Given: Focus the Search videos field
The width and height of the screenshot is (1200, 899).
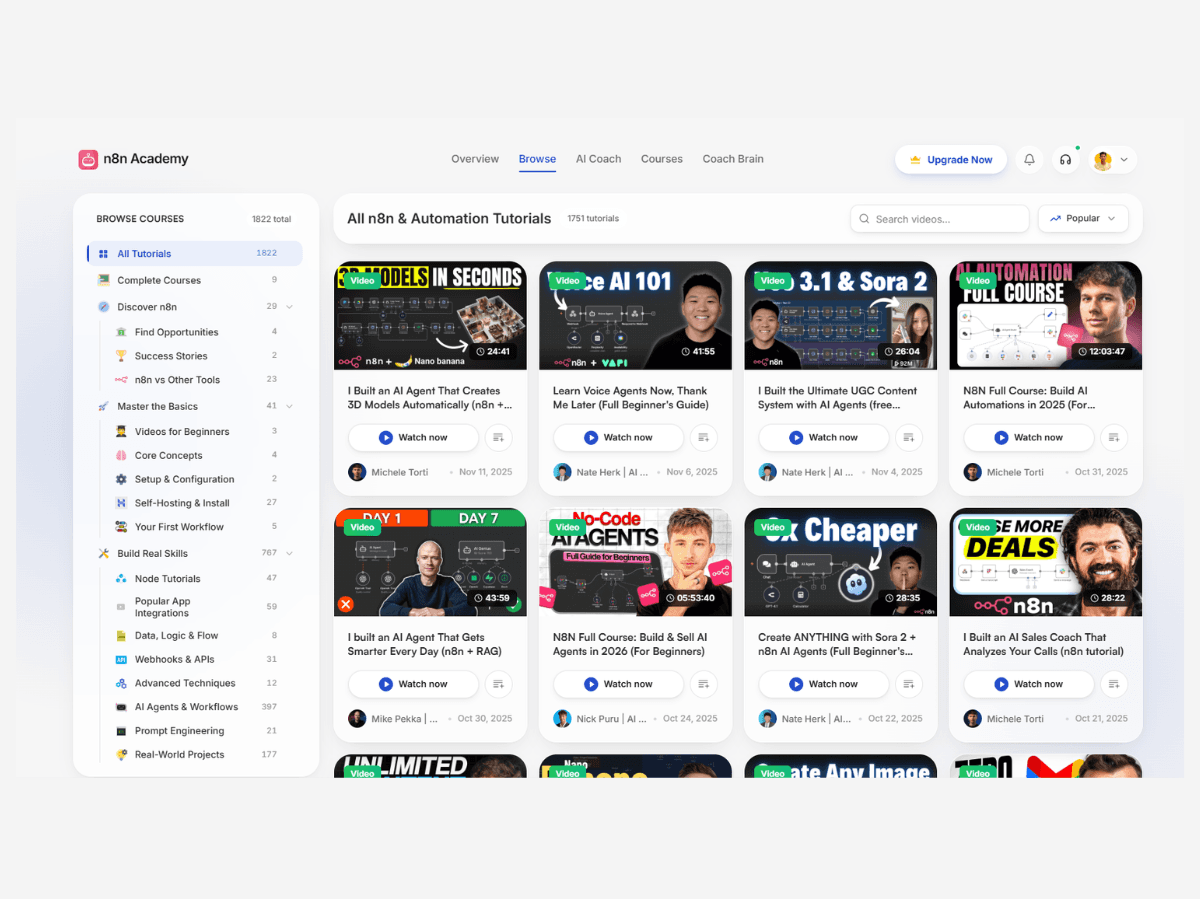Looking at the screenshot, I should tap(939, 219).
